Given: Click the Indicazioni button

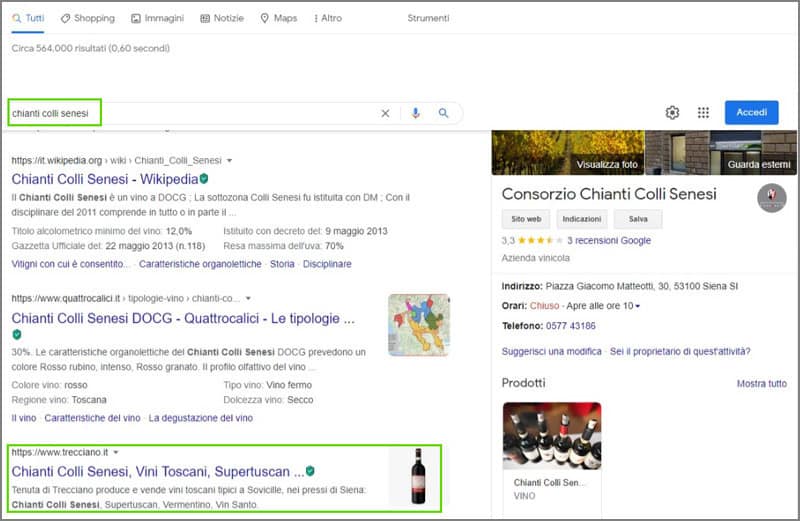Looking at the screenshot, I should (582, 219).
